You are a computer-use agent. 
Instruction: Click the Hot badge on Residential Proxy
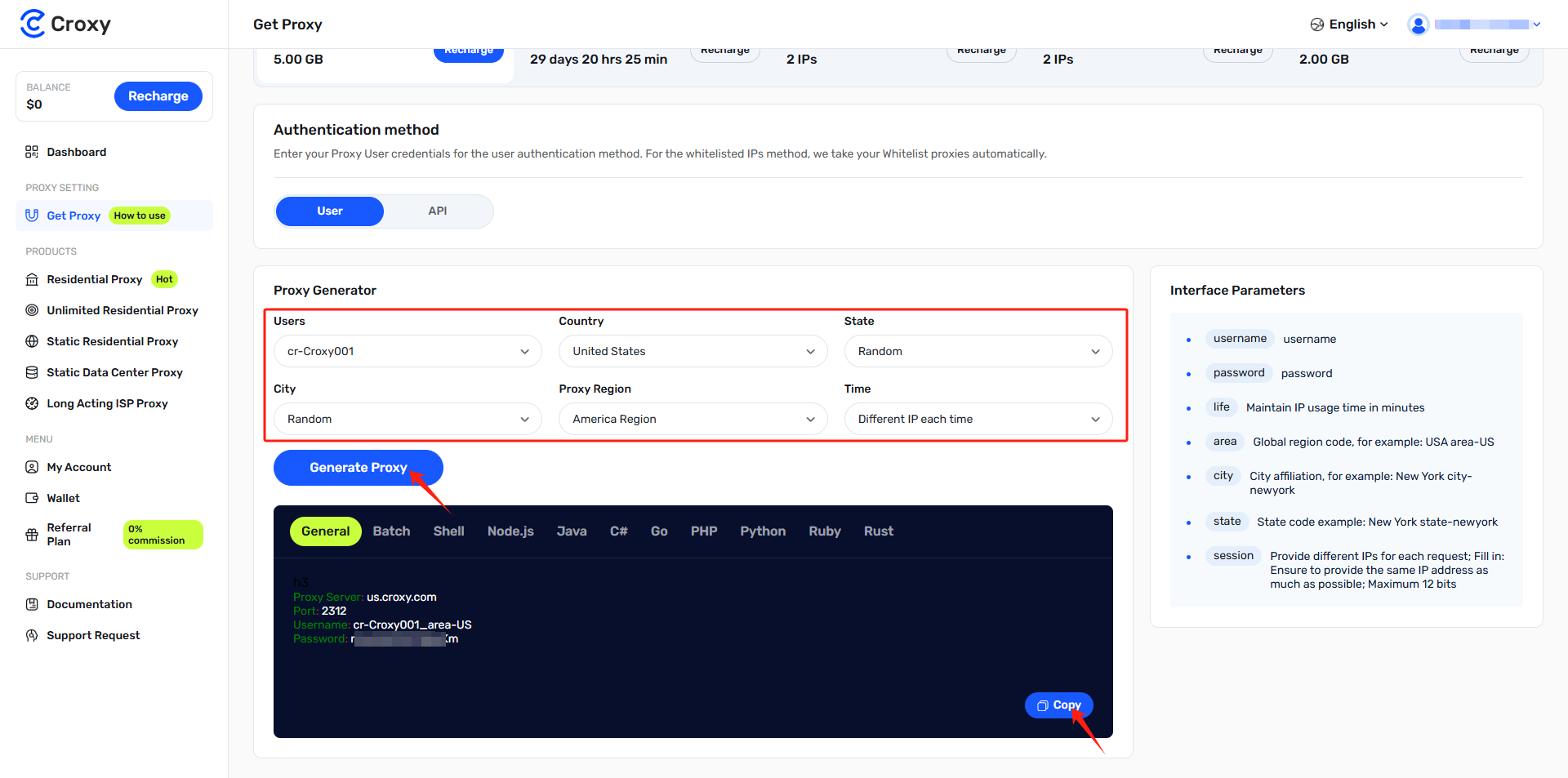[x=164, y=279]
